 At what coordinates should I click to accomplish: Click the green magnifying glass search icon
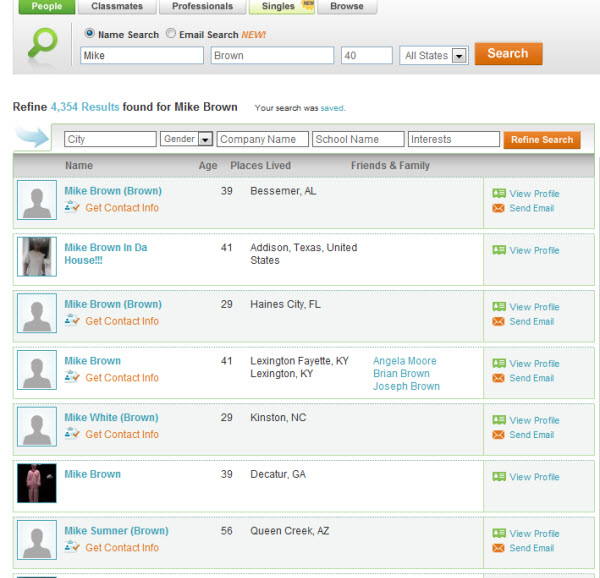pos(42,46)
